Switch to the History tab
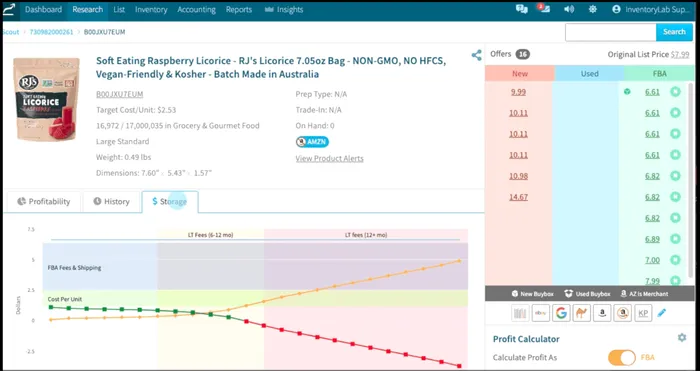 112,202
